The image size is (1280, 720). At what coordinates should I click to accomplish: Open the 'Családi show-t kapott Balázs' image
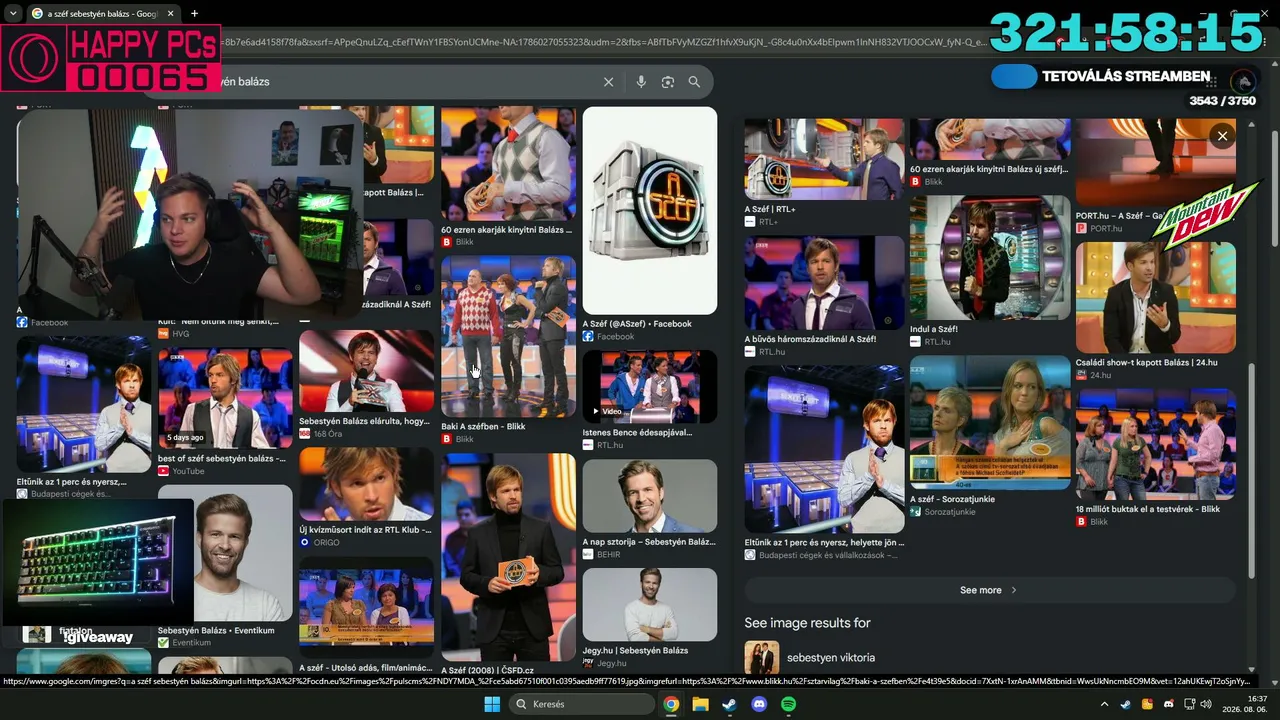point(1156,297)
